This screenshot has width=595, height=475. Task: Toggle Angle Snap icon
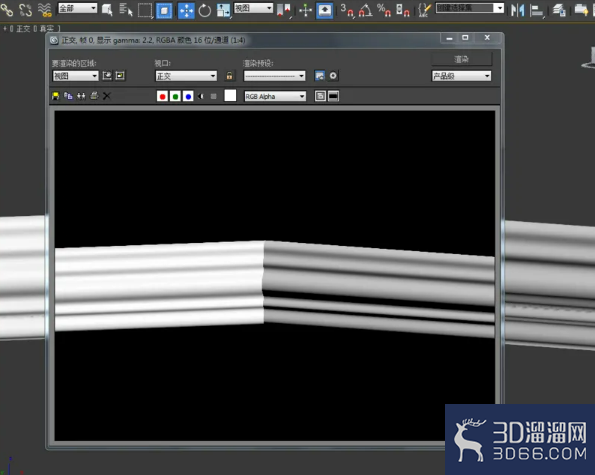[365, 10]
